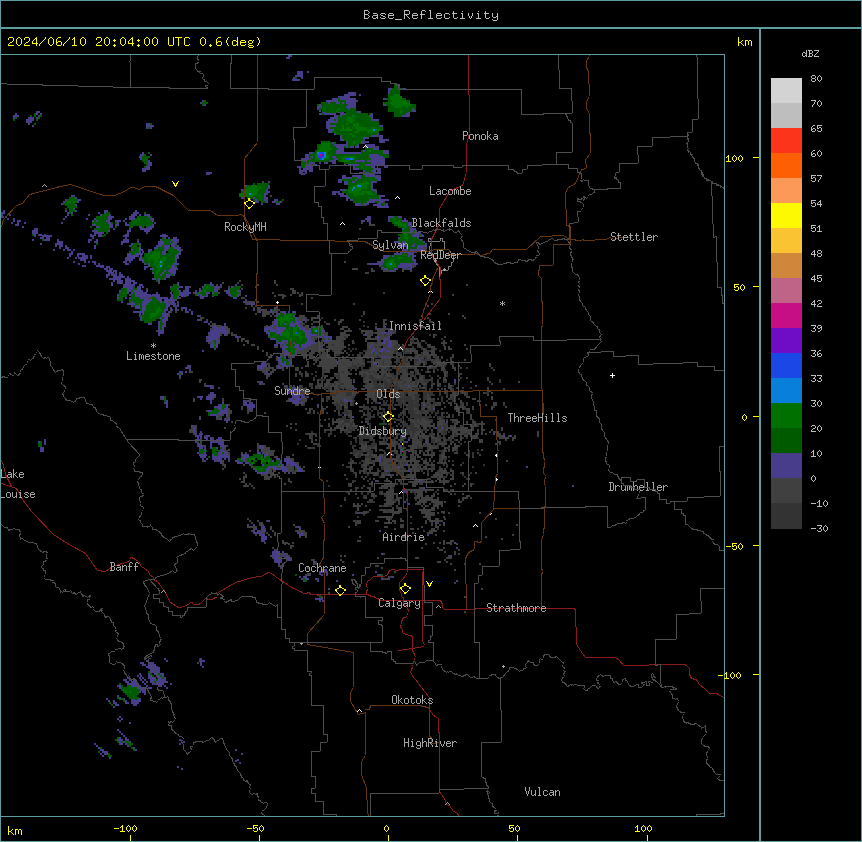Viewport: 862px width, 842px height.
Task: Select the Sylvan label
Action: click(390, 245)
